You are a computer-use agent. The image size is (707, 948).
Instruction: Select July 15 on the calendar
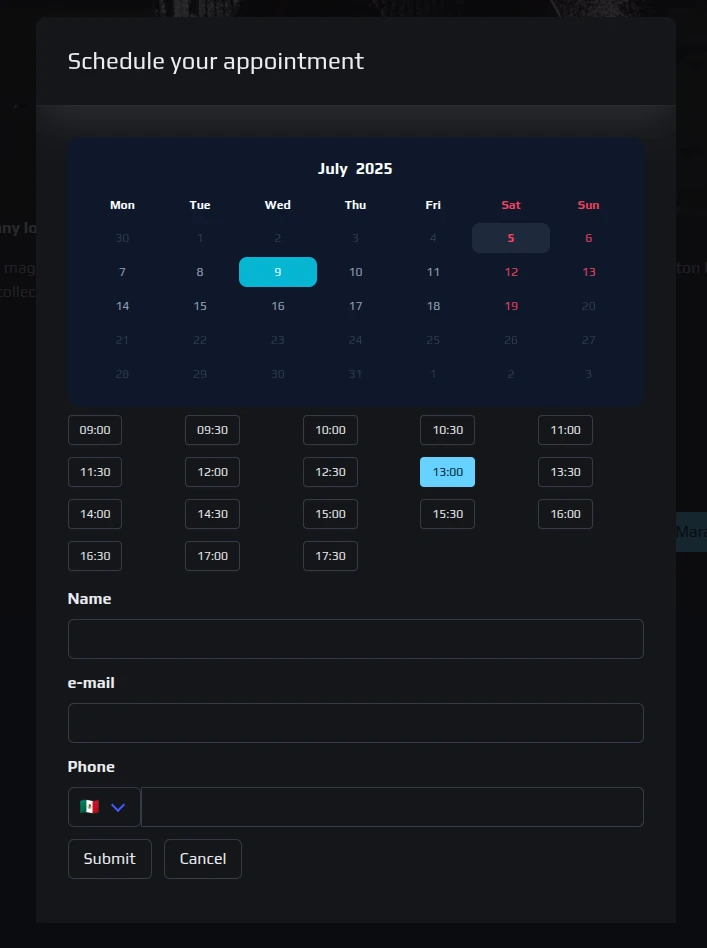[200, 306]
